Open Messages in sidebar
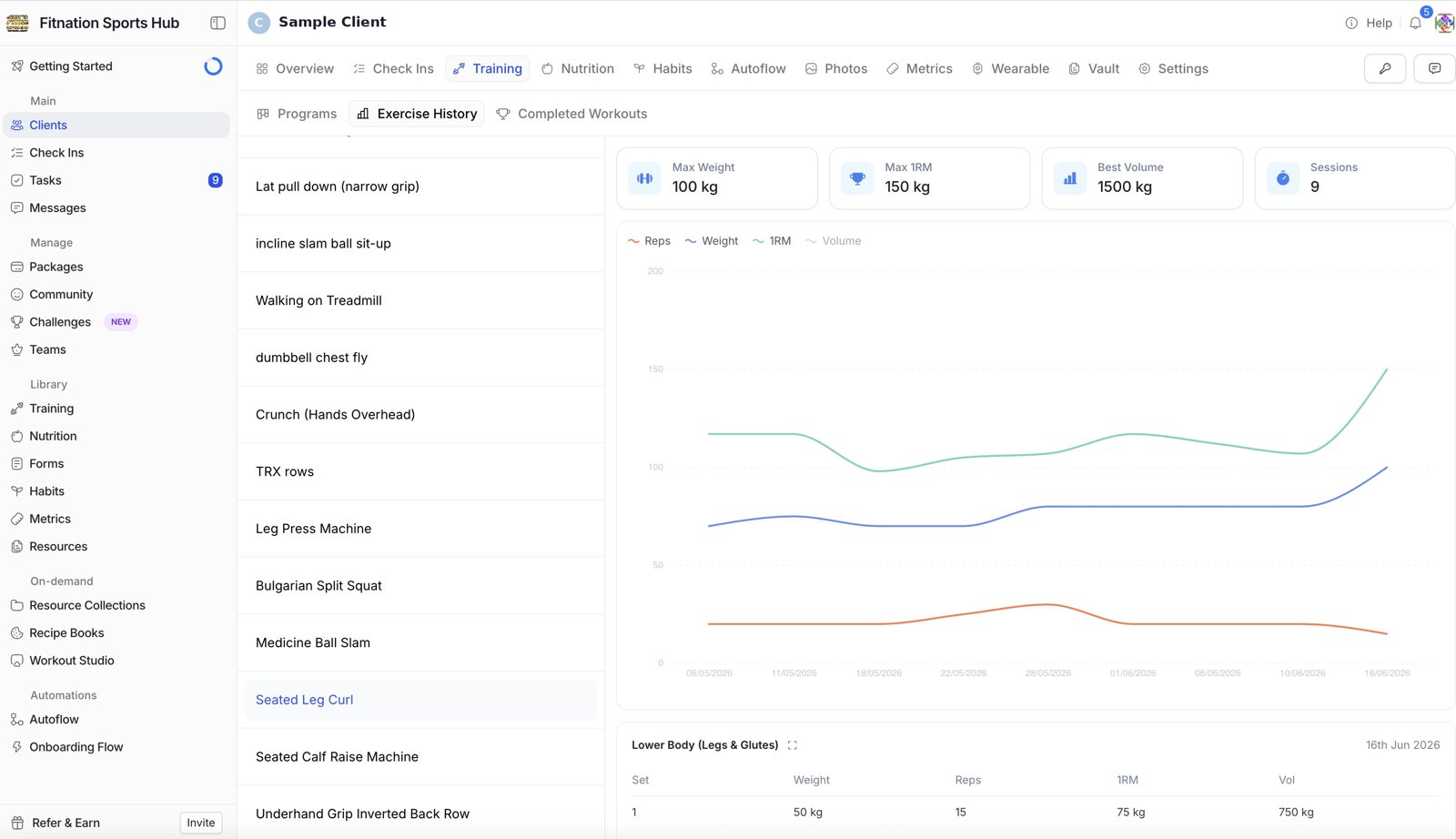Viewport: 1456px width, 839px height. (116, 207)
